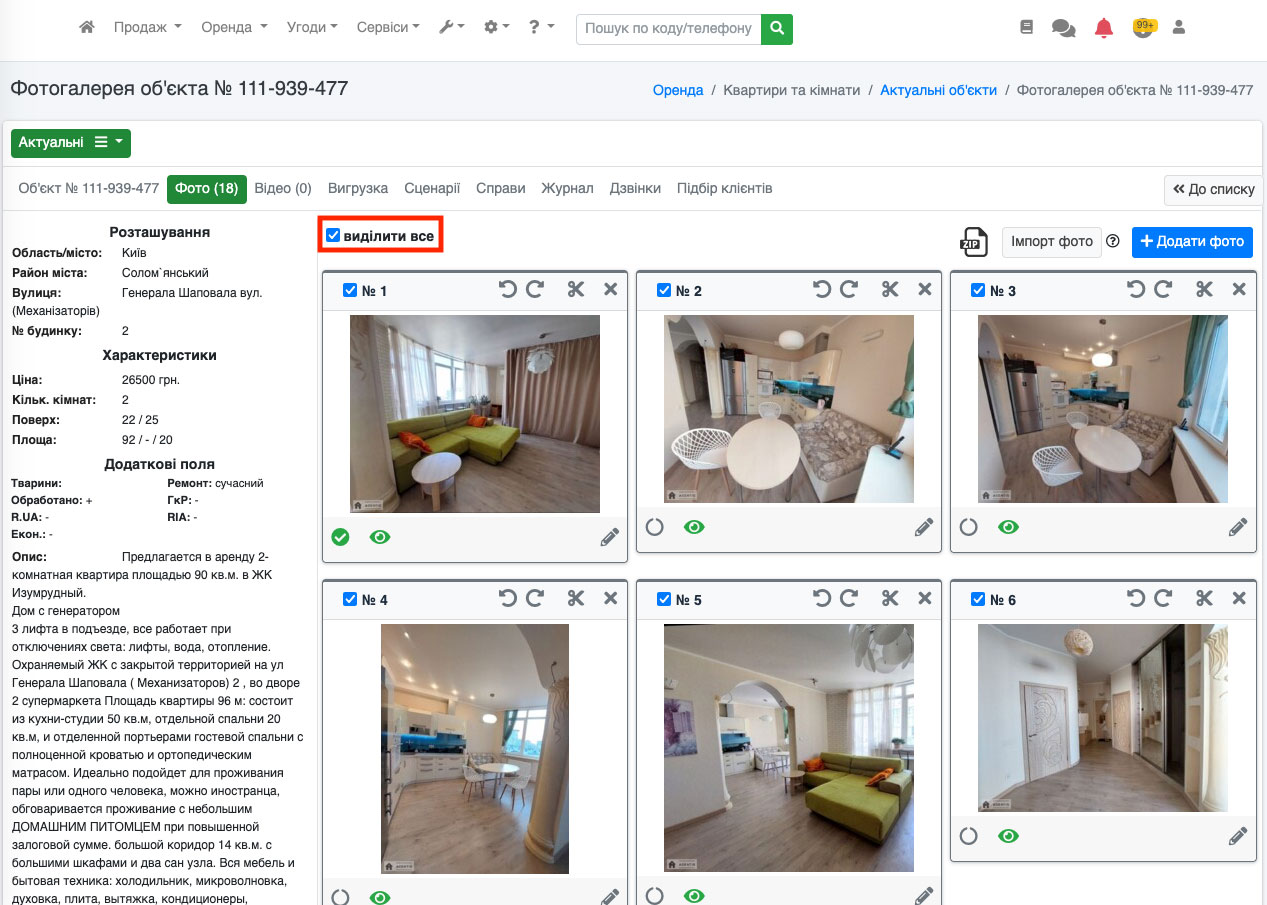1267x905 pixels.
Task: Open chat messages icon
Action: (1063, 28)
